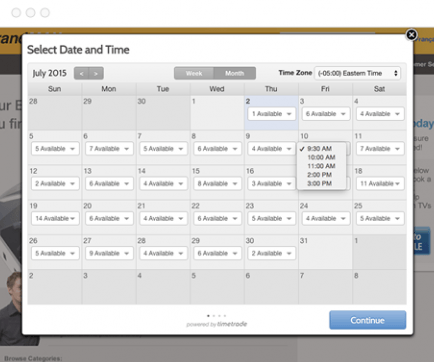434x362 pixels.
Task: Open July 4 '4 Available' dropdown
Action: coord(380,114)
